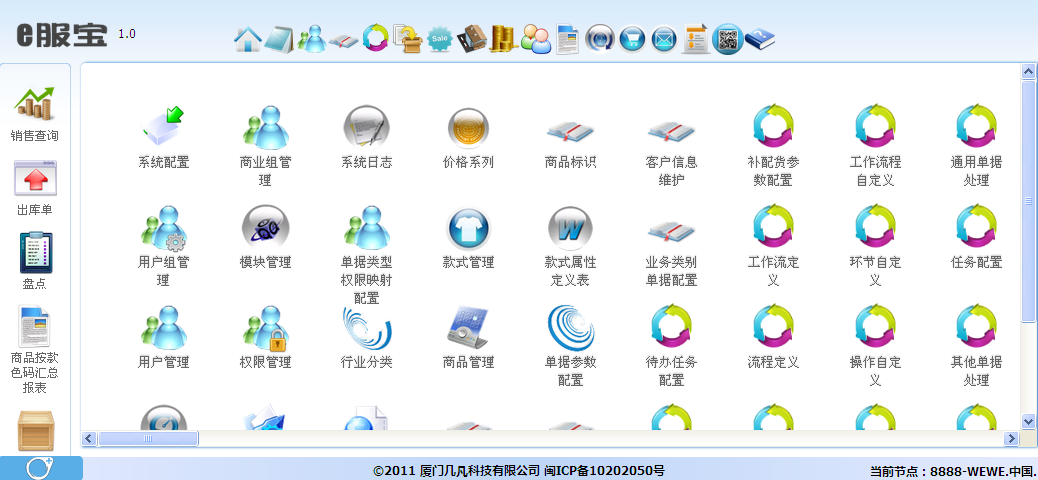Screen dimensions: 1038x480
Task: Open the Sale badge toolbar icon
Action: tap(439, 39)
